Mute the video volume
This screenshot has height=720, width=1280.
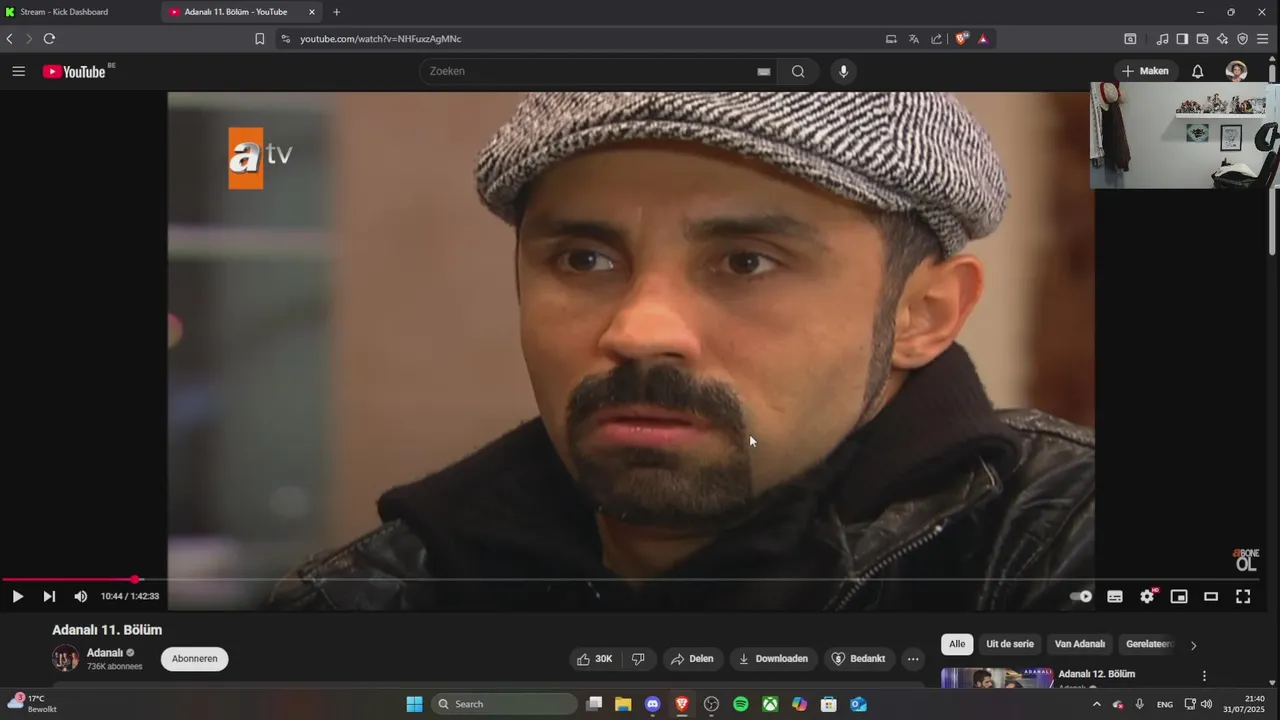pyautogui.click(x=81, y=597)
